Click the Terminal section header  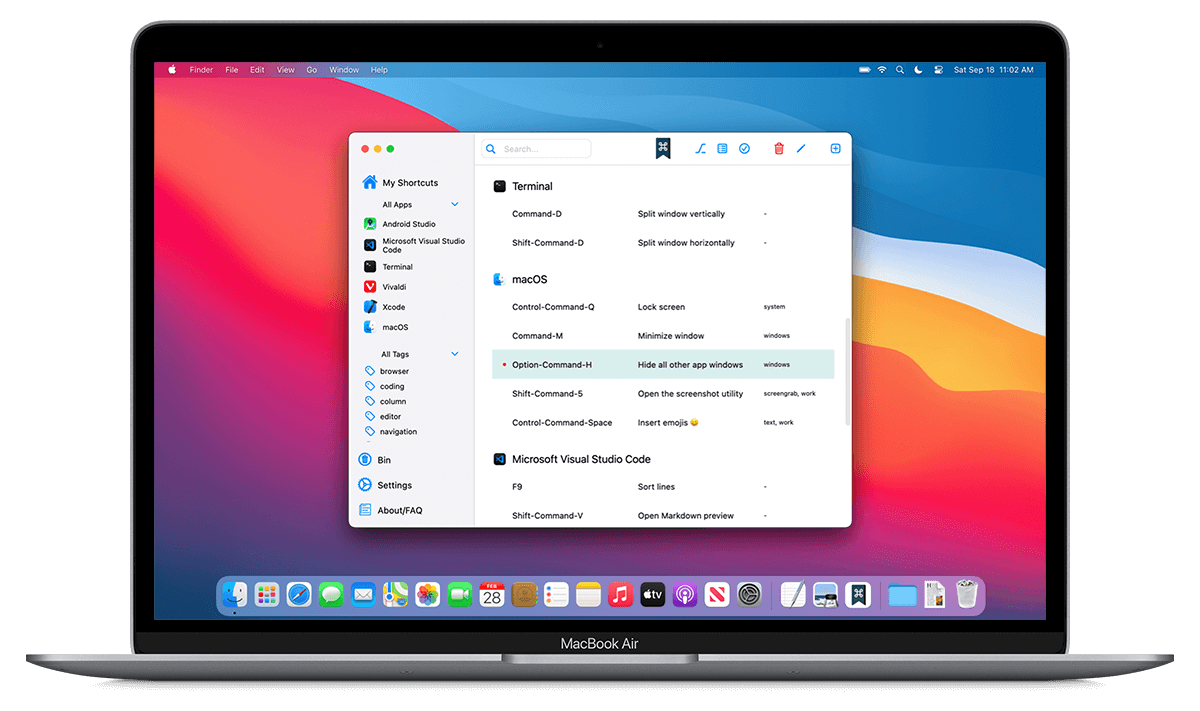[x=523, y=186]
